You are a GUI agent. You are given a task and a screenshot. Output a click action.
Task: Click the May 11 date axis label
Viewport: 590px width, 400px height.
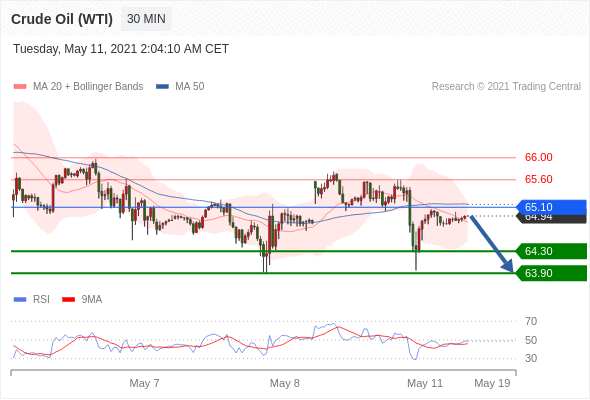425,383
